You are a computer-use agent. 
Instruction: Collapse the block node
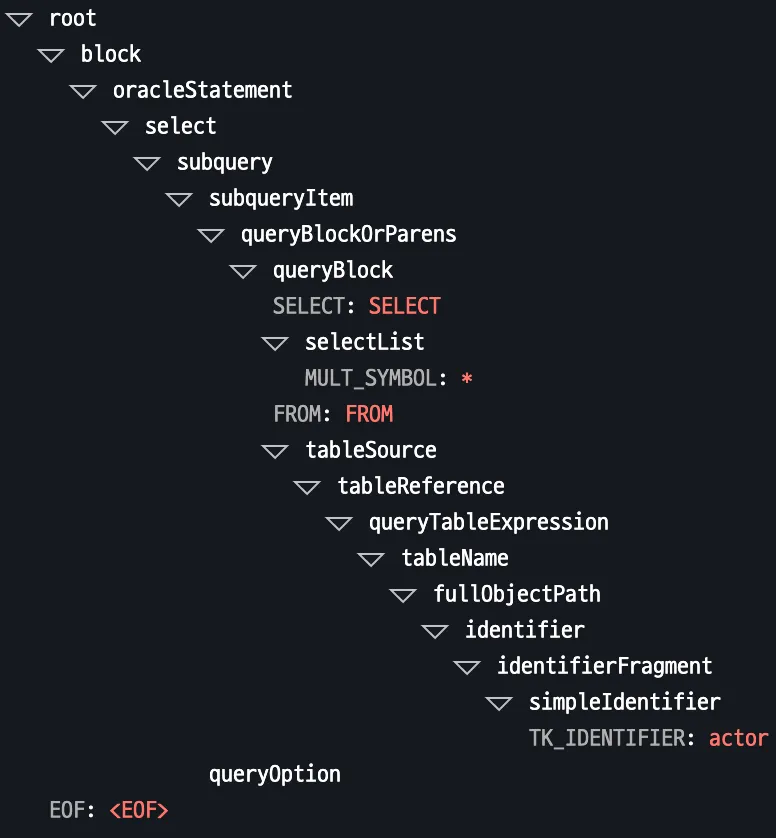point(51,54)
